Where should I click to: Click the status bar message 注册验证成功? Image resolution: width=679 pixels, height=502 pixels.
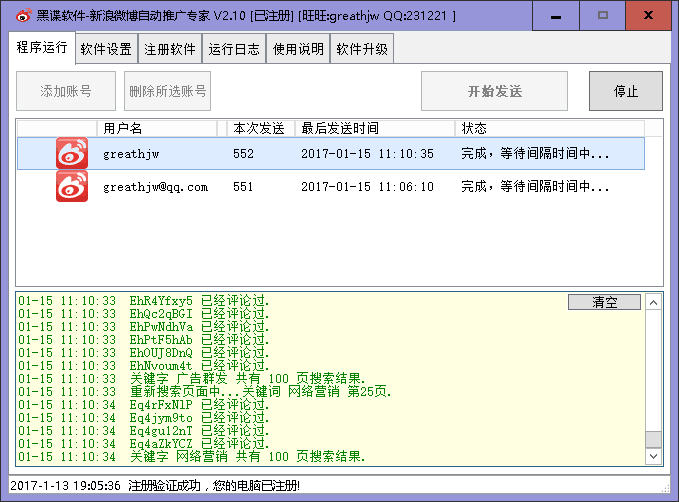pos(155,486)
